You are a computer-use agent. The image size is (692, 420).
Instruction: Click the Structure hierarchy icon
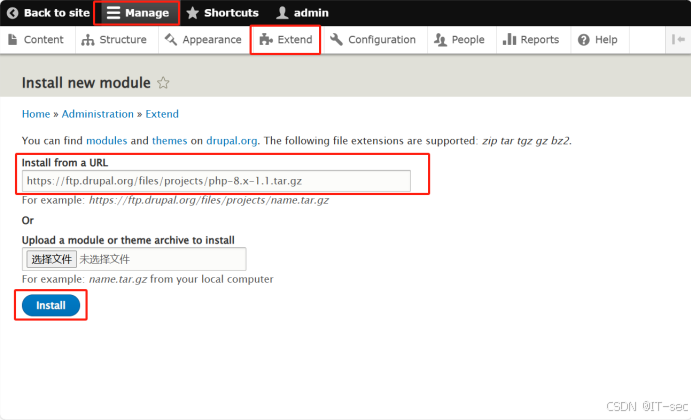(x=88, y=40)
